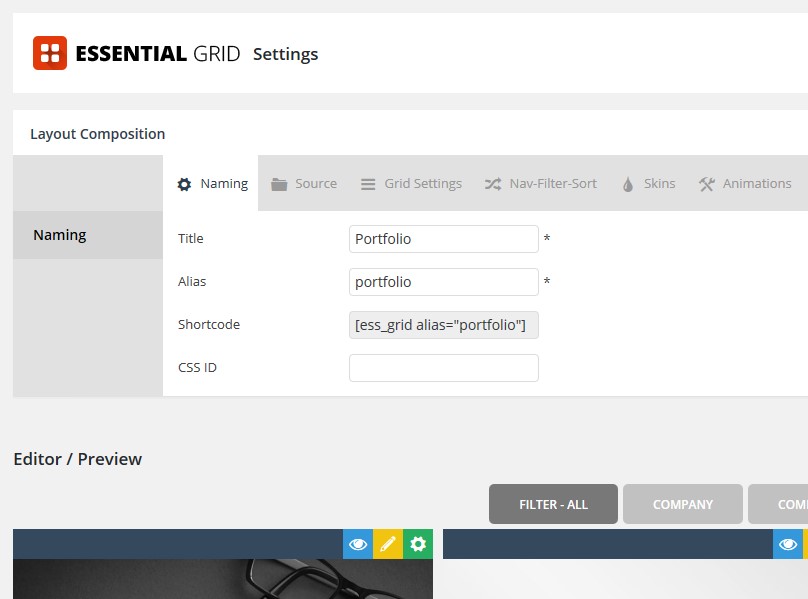Open the Grid Settings tab

(411, 184)
